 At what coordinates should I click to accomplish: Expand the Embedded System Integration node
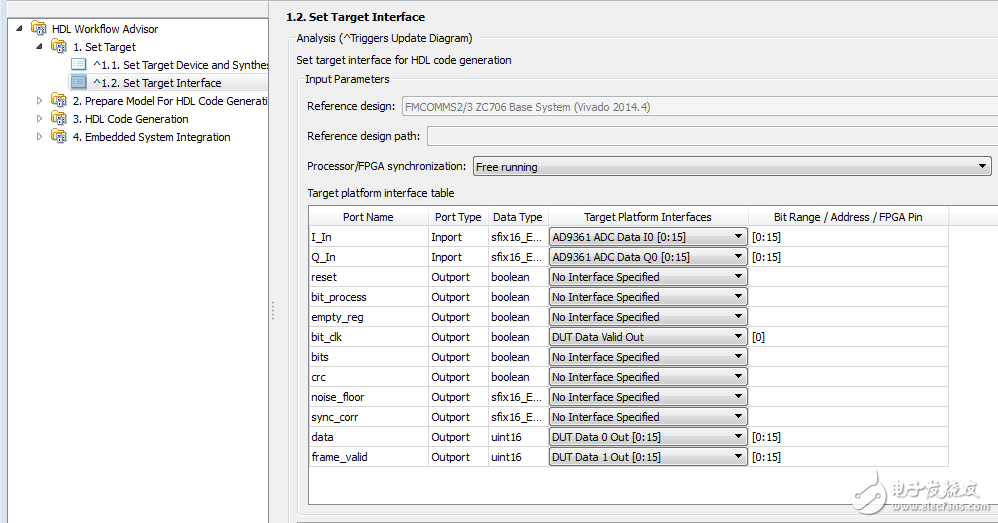(x=40, y=136)
